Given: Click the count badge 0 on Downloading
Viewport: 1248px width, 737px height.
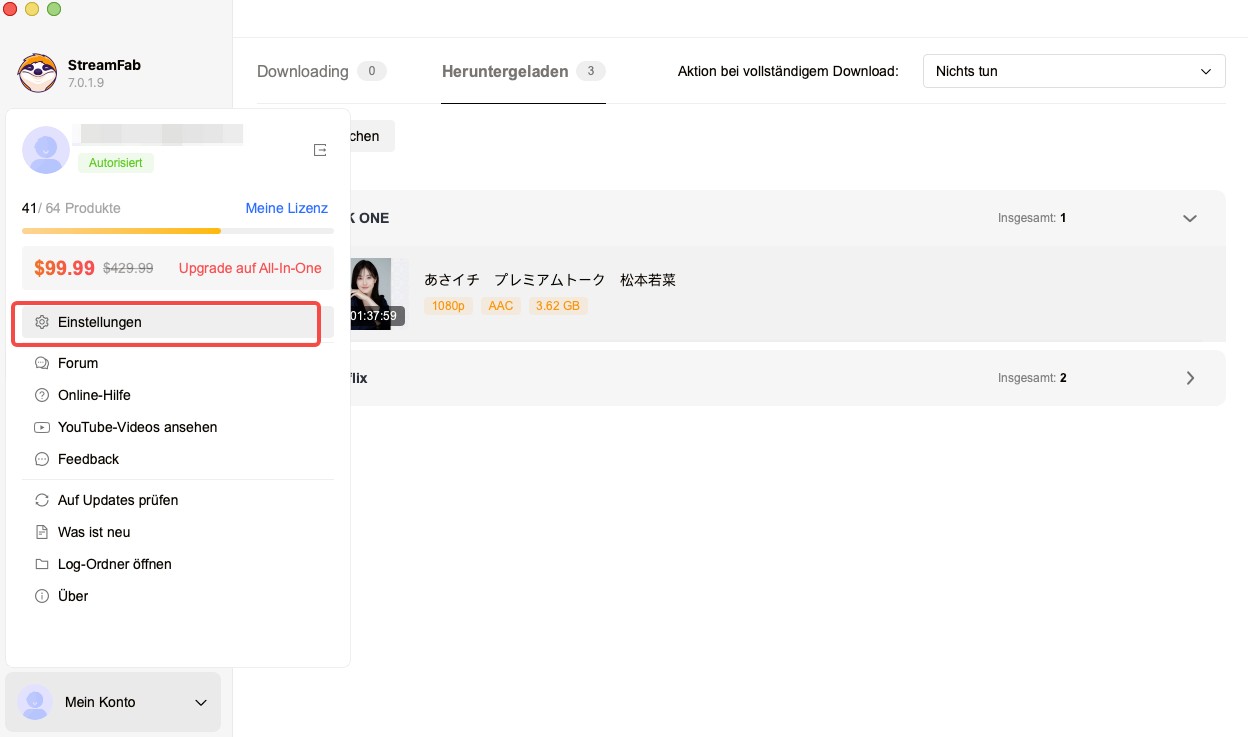Looking at the screenshot, I should 372,71.
